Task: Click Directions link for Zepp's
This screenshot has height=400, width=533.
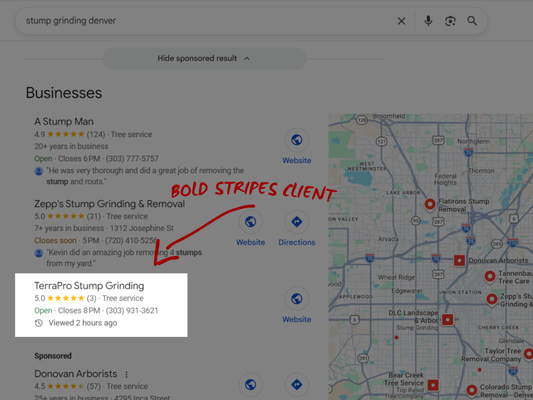Action: coord(297,242)
